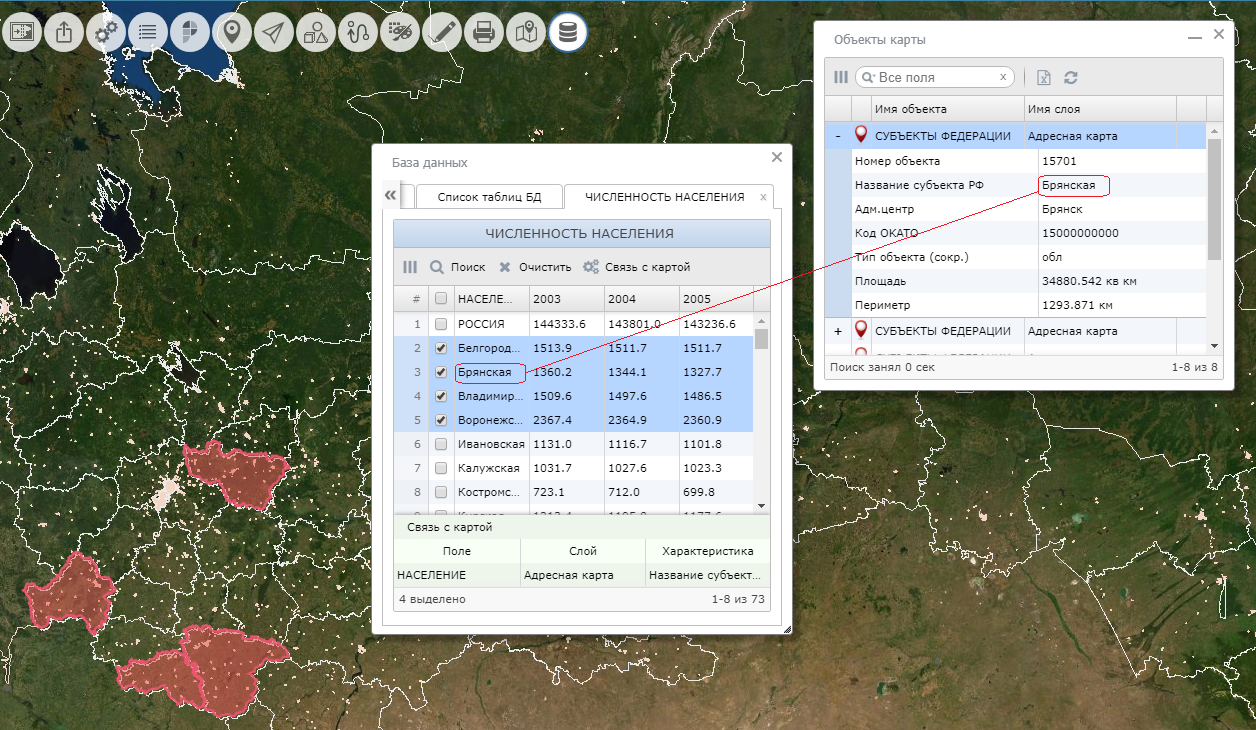Collapse the first СУБЪЕКТЫ ФЕДЕРАЦИИ entry
Viewport: 1256px width, 730px height.
(x=838, y=136)
